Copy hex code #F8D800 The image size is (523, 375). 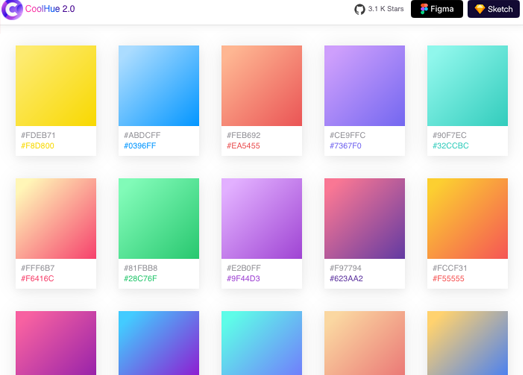[37, 146]
